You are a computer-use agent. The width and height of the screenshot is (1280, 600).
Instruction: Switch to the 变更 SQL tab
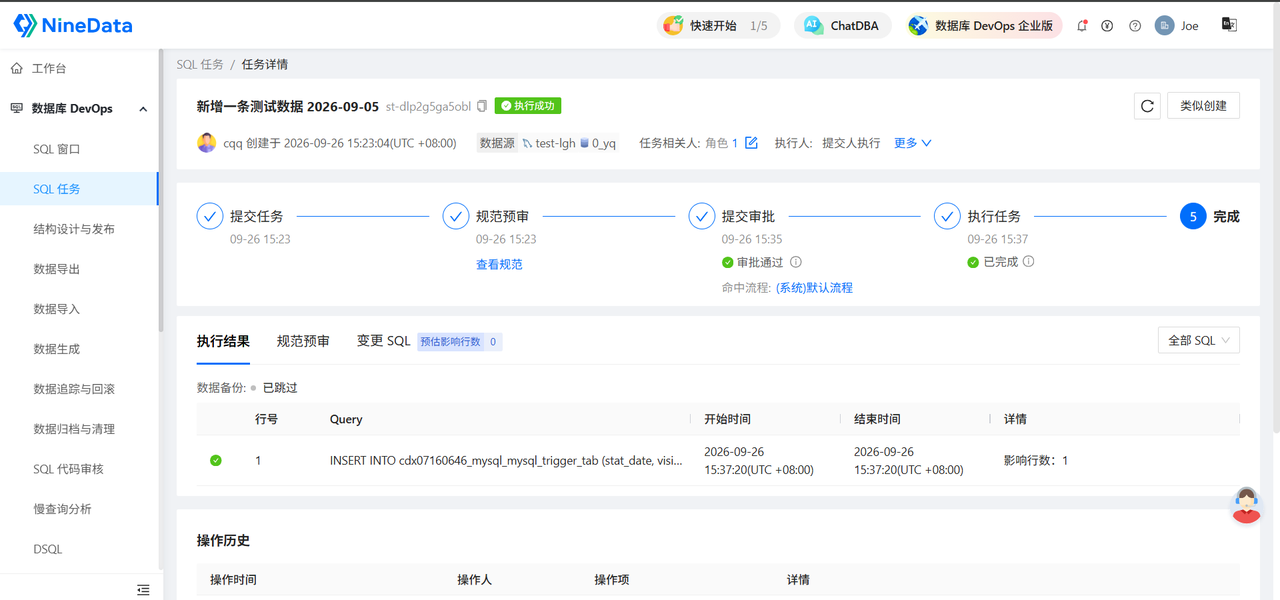384,341
